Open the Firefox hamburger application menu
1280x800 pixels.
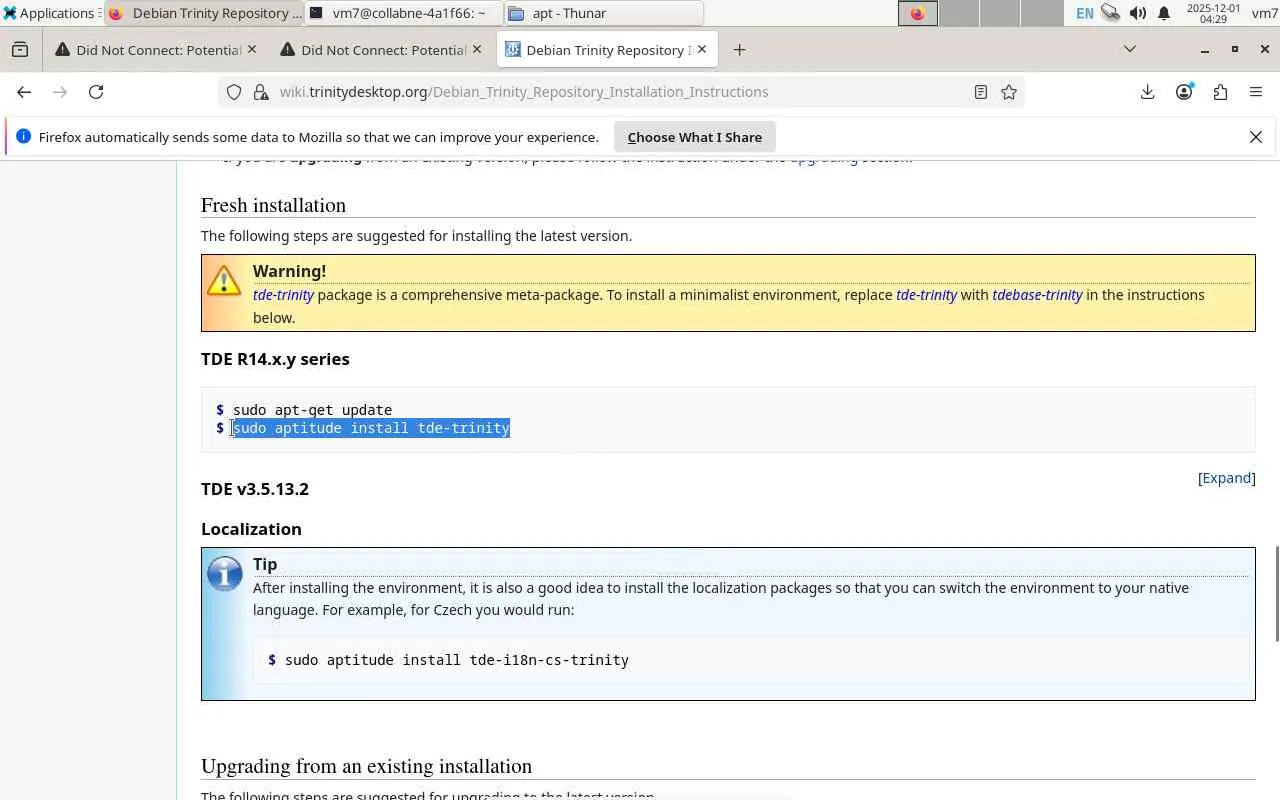pyautogui.click(x=1256, y=92)
